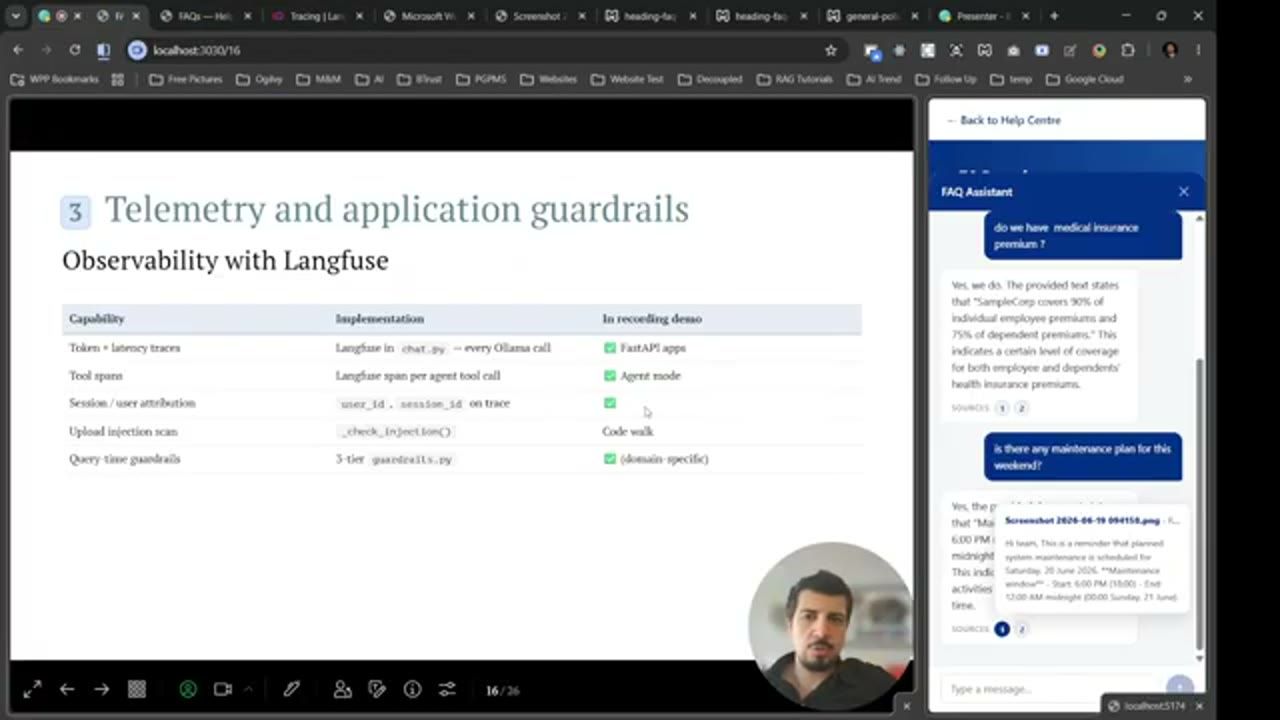Image resolution: width=1280 pixels, height=720 pixels.
Task: Open the Google Cloud bookmark folder
Action: point(1084,79)
